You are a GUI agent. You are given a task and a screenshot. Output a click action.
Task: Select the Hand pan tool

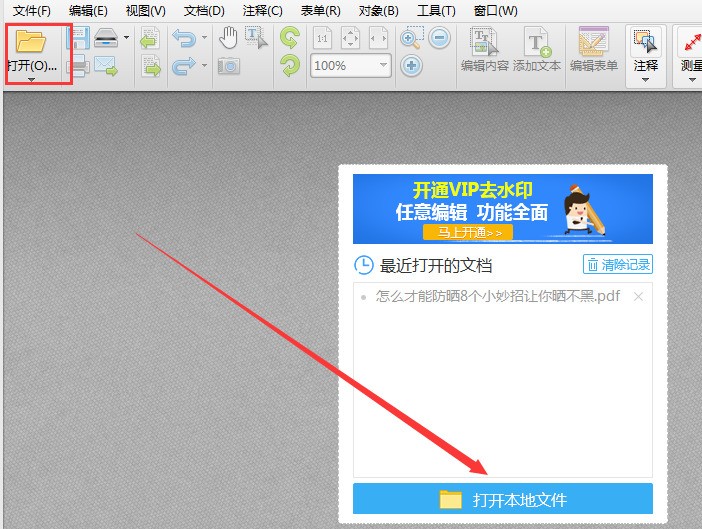(229, 39)
